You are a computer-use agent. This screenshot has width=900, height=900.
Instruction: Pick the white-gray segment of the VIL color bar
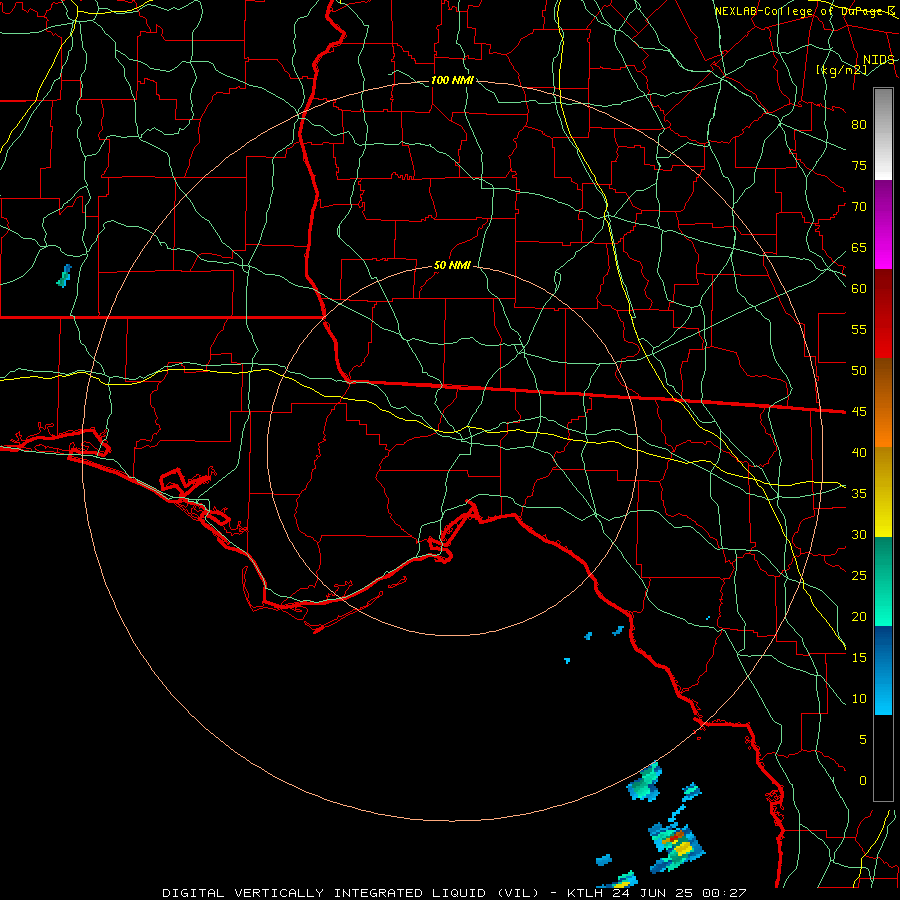pos(883,134)
